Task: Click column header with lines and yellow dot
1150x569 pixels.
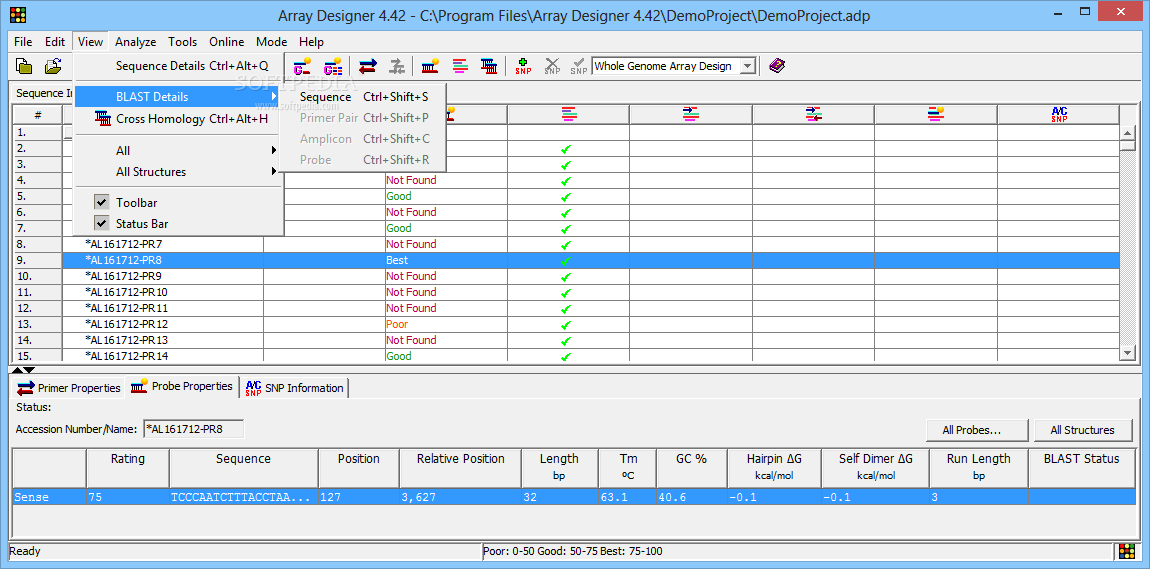Action: click(935, 114)
